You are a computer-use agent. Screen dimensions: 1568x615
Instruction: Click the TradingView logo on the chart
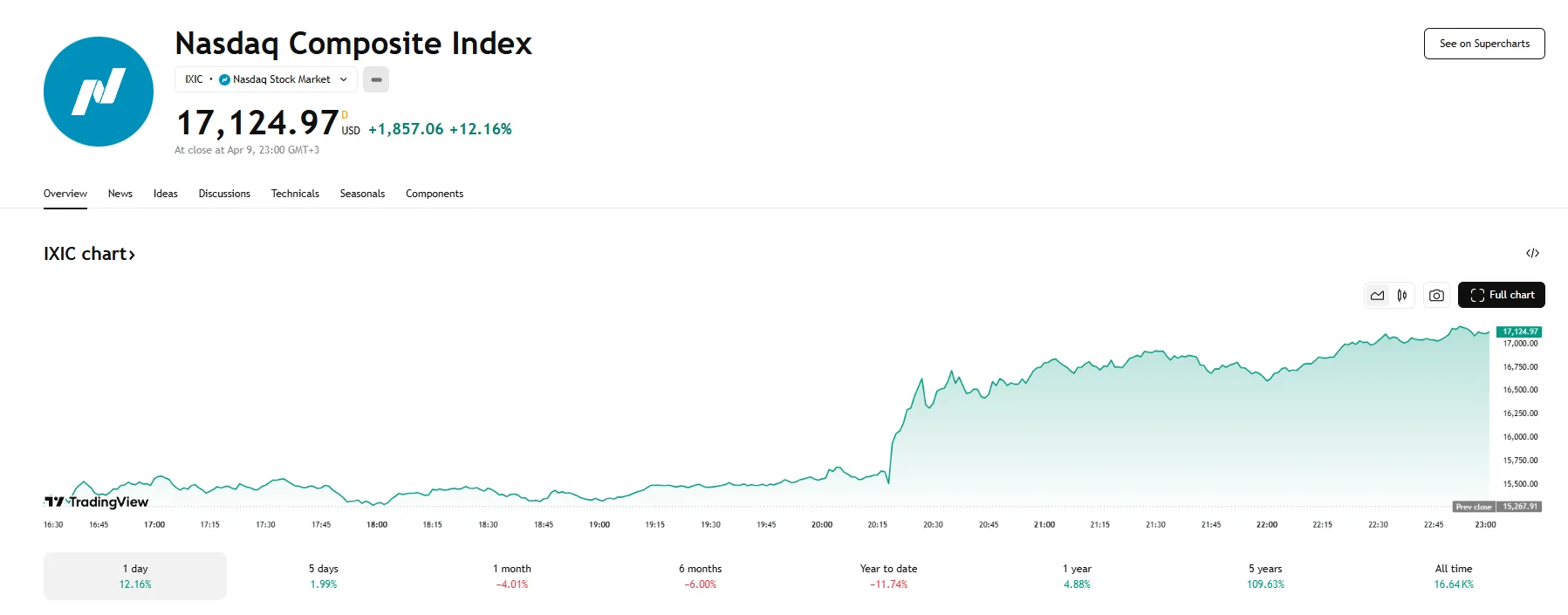pyautogui.click(x=96, y=502)
